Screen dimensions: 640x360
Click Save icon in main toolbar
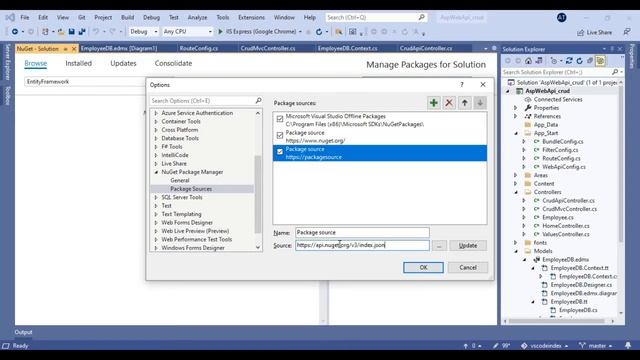click(71, 31)
